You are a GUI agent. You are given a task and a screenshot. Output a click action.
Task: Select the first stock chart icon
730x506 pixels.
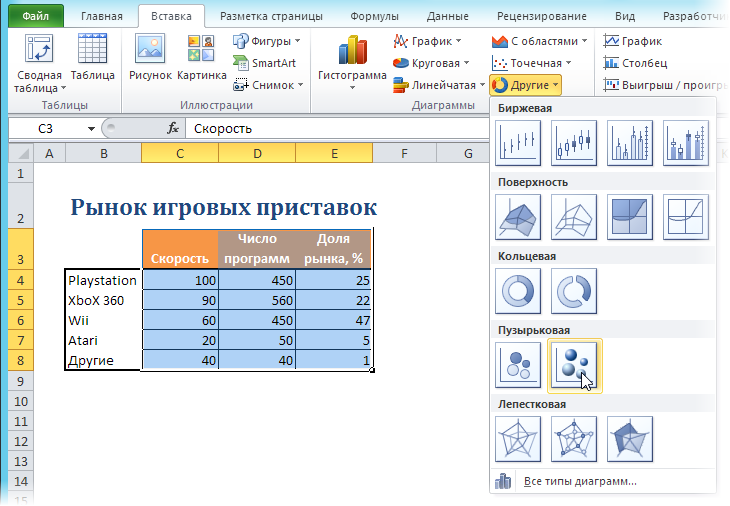click(x=518, y=143)
